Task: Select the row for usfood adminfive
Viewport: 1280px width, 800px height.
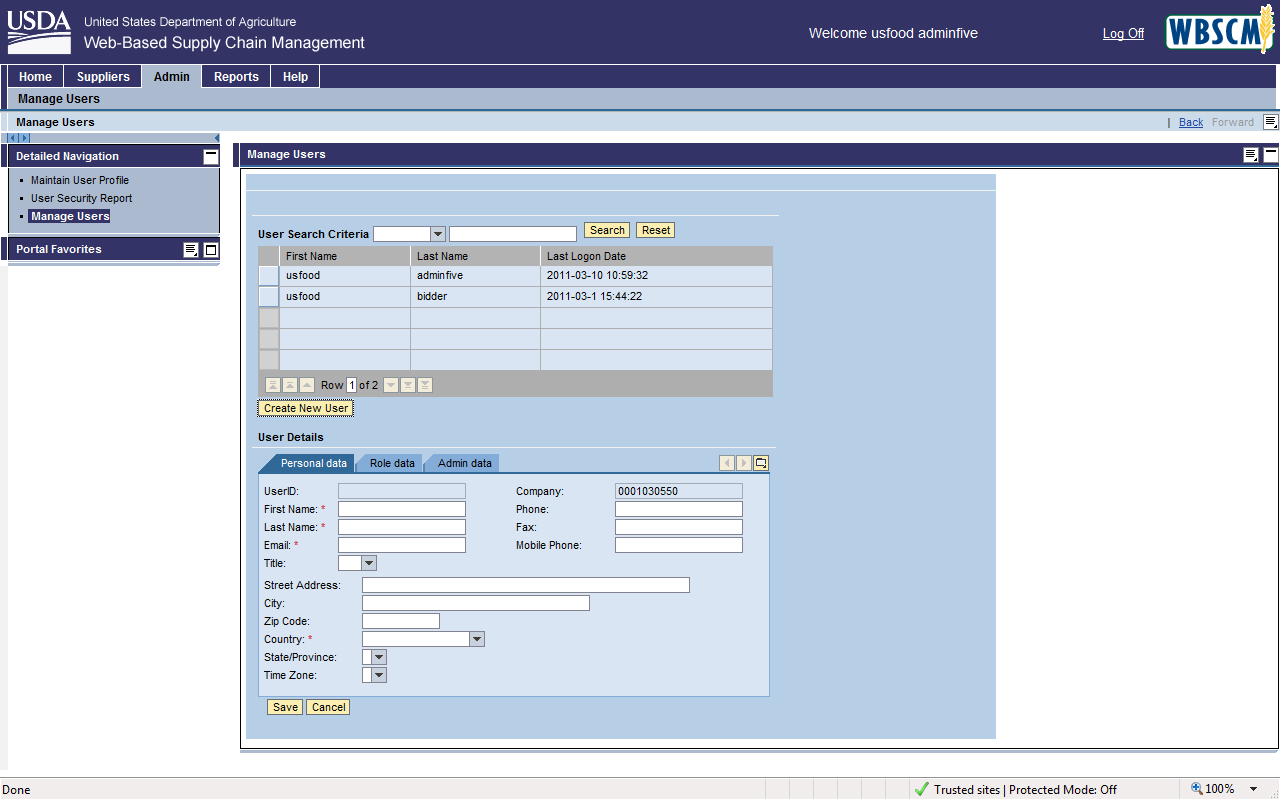Action: tap(269, 276)
